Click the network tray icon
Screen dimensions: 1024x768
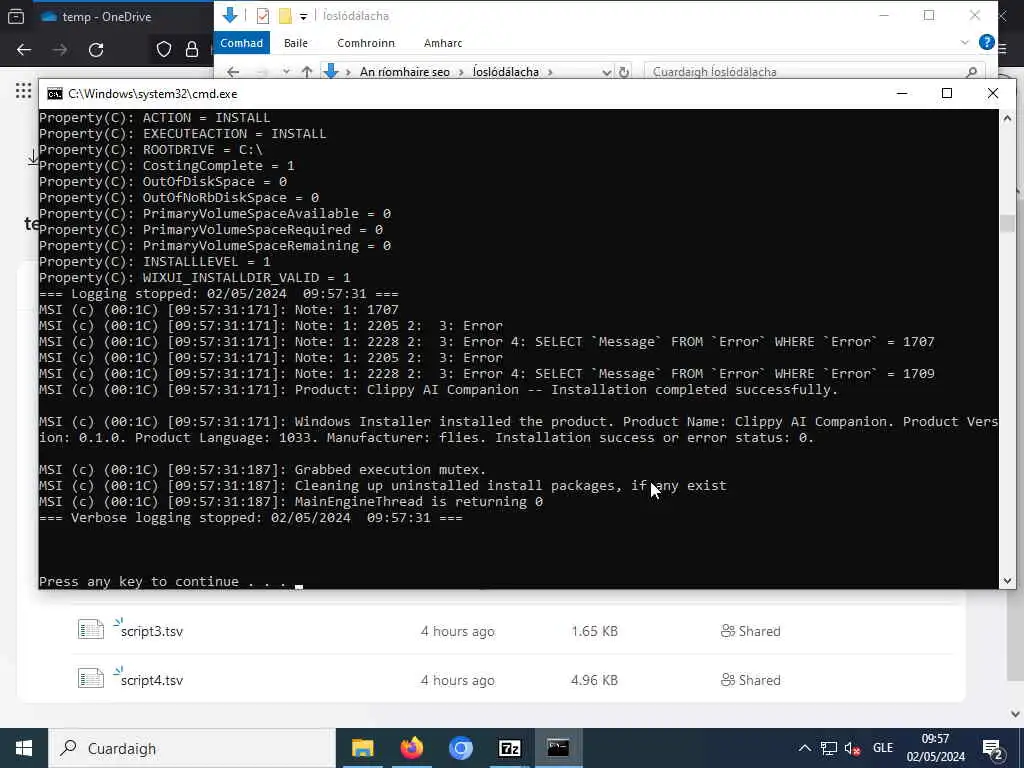coord(829,748)
